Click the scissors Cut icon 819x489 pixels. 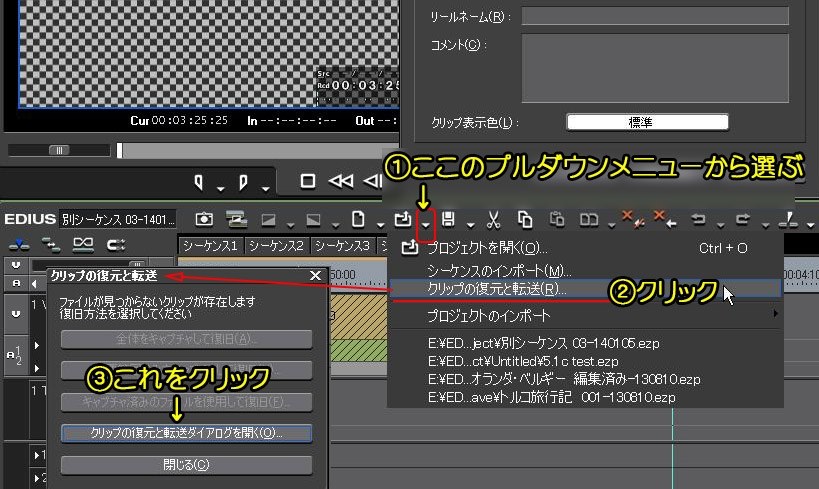click(x=493, y=220)
